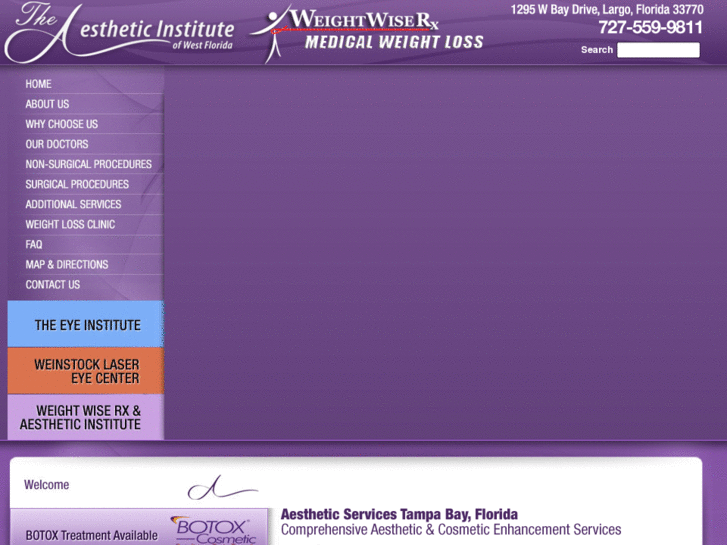Focus the Search input field

click(x=658, y=50)
